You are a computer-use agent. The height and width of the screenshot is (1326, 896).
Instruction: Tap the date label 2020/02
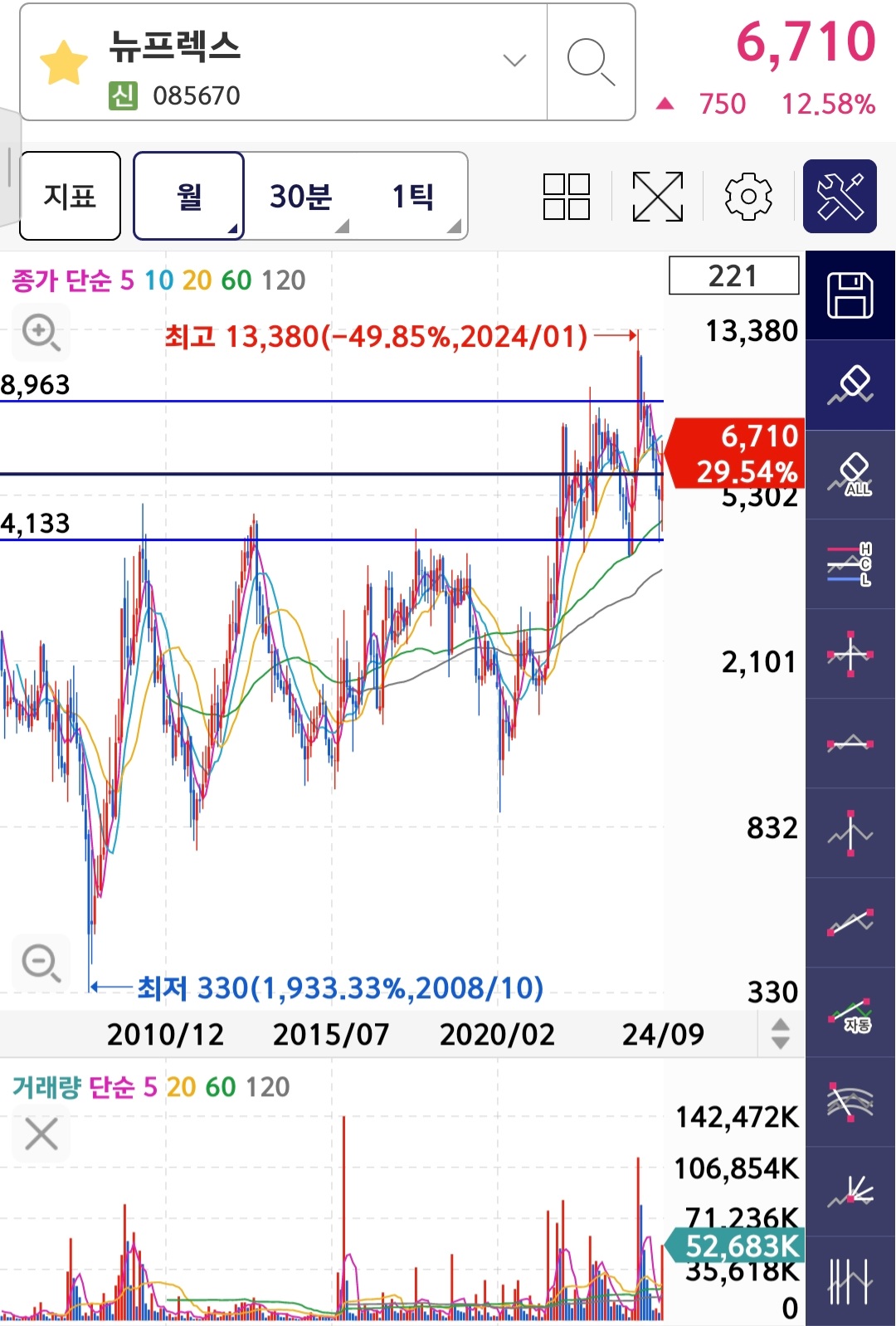(497, 1034)
